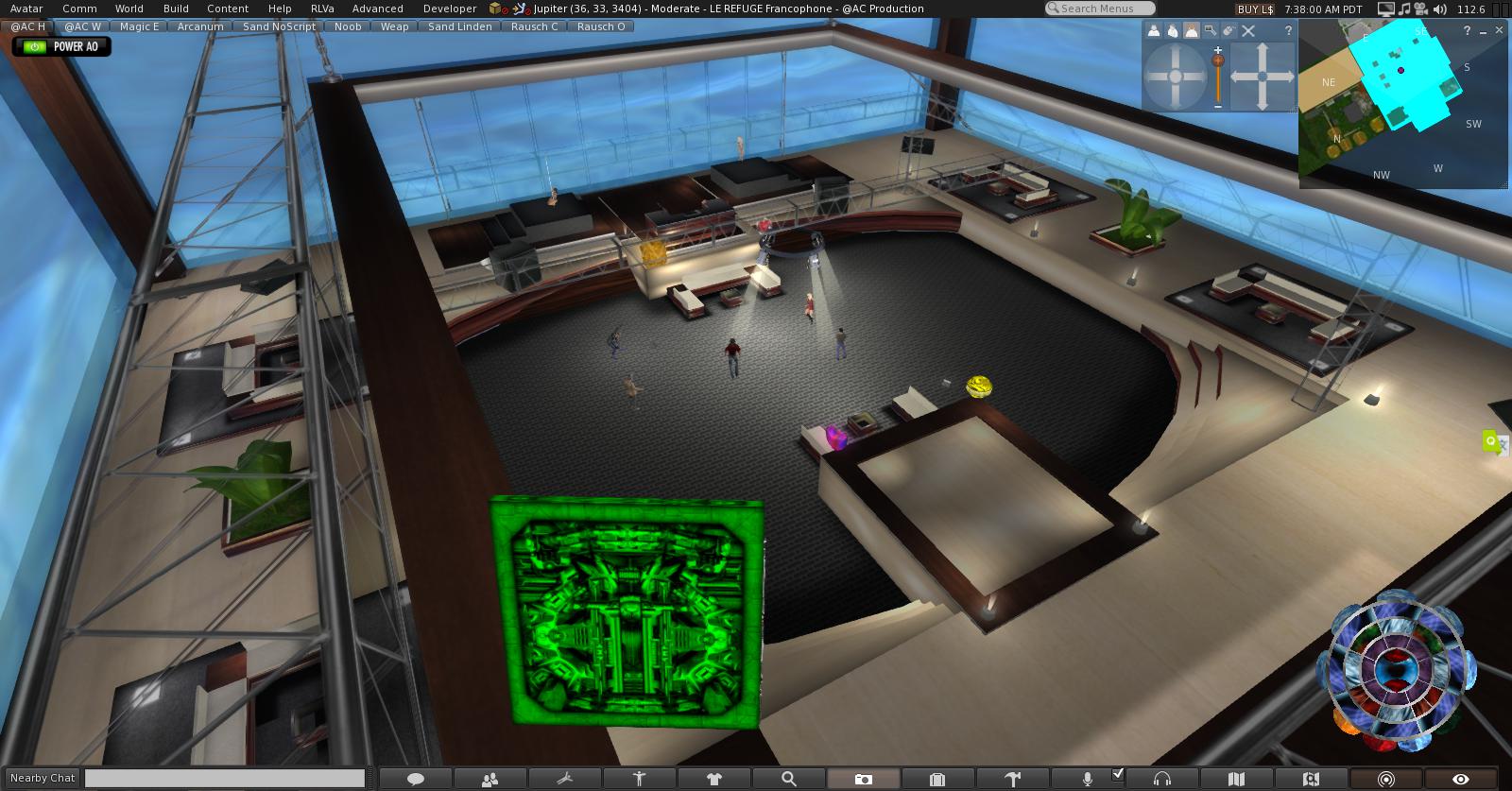Click the camera zoom slider handle
This screenshot has width=1512, height=791.
1219,60
